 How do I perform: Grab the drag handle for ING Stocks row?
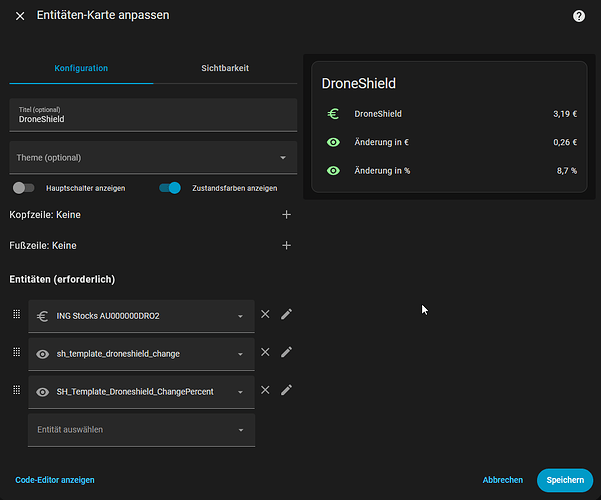point(17,314)
